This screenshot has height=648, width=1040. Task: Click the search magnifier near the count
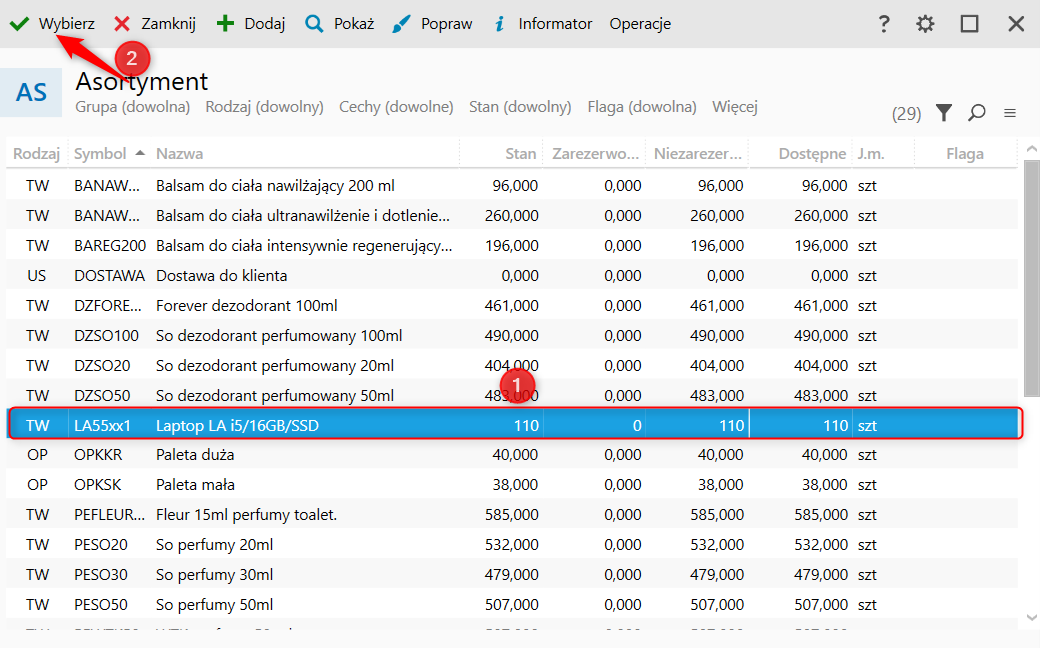pos(976,113)
